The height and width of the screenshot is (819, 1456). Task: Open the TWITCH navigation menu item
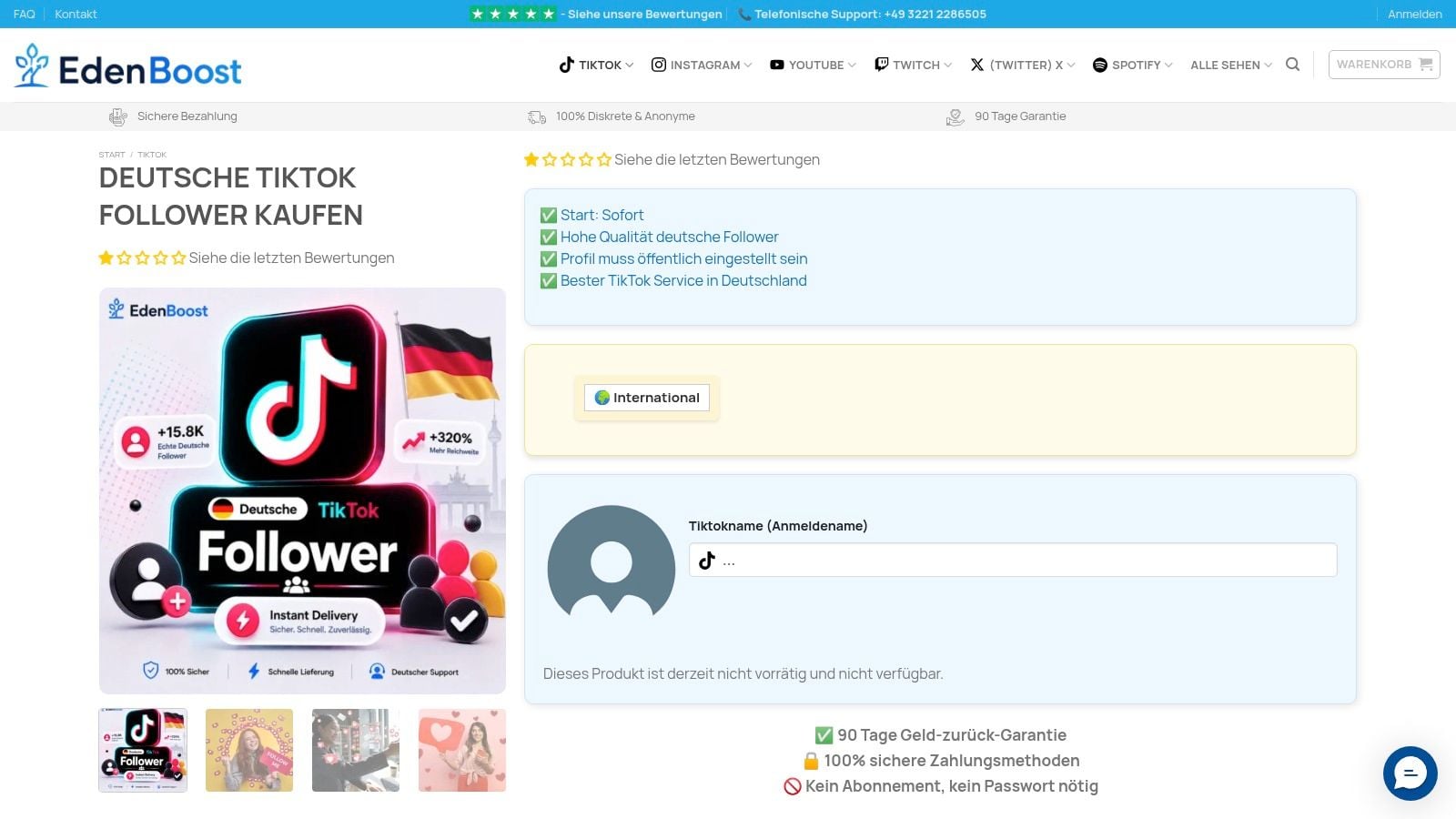tap(914, 65)
